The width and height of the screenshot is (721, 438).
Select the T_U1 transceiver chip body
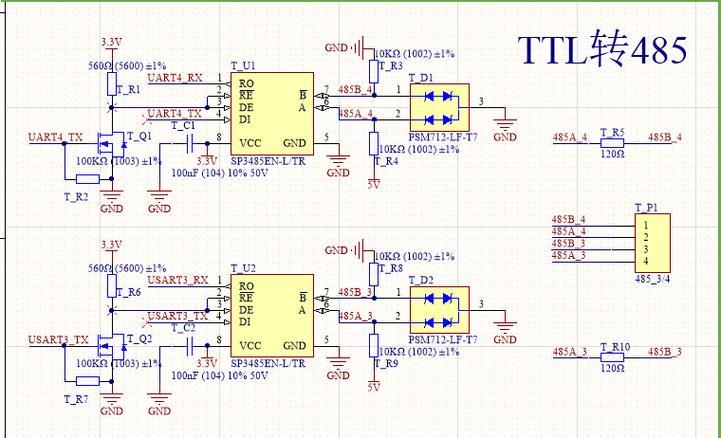[x=272, y=114]
